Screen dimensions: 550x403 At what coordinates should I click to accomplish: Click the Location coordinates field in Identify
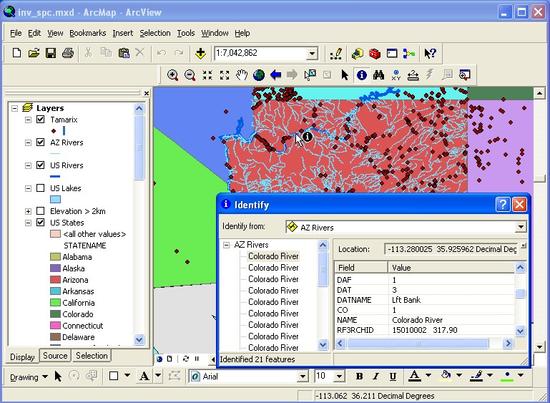click(451, 249)
